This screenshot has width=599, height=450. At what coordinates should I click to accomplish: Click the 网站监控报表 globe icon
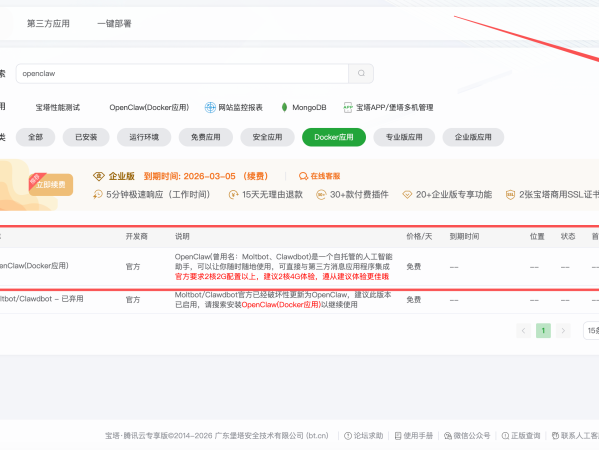210,107
